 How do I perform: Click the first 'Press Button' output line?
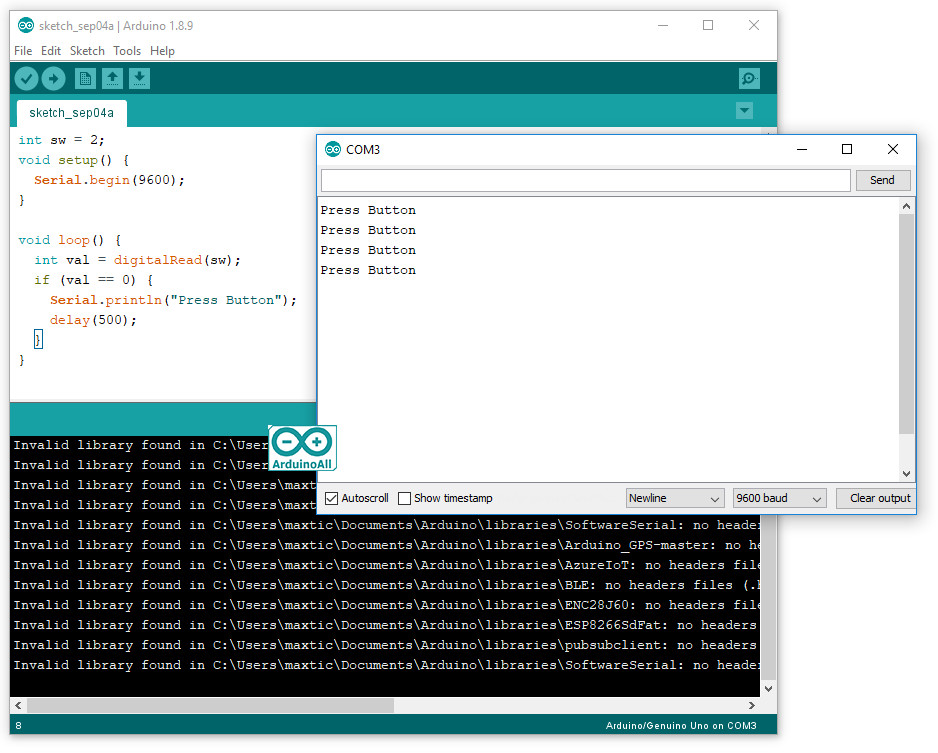click(368, 210)
